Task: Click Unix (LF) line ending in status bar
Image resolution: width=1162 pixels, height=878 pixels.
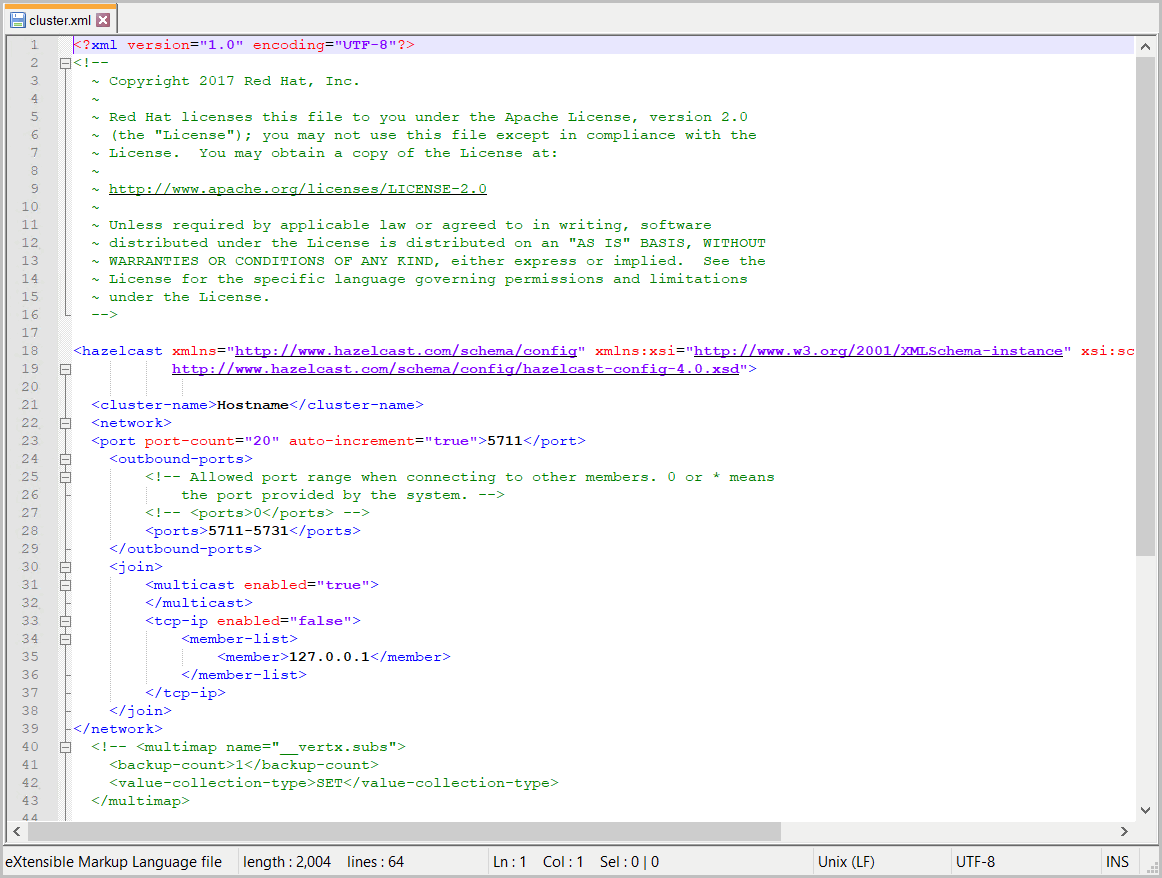Action: click(x=845, y=861)
